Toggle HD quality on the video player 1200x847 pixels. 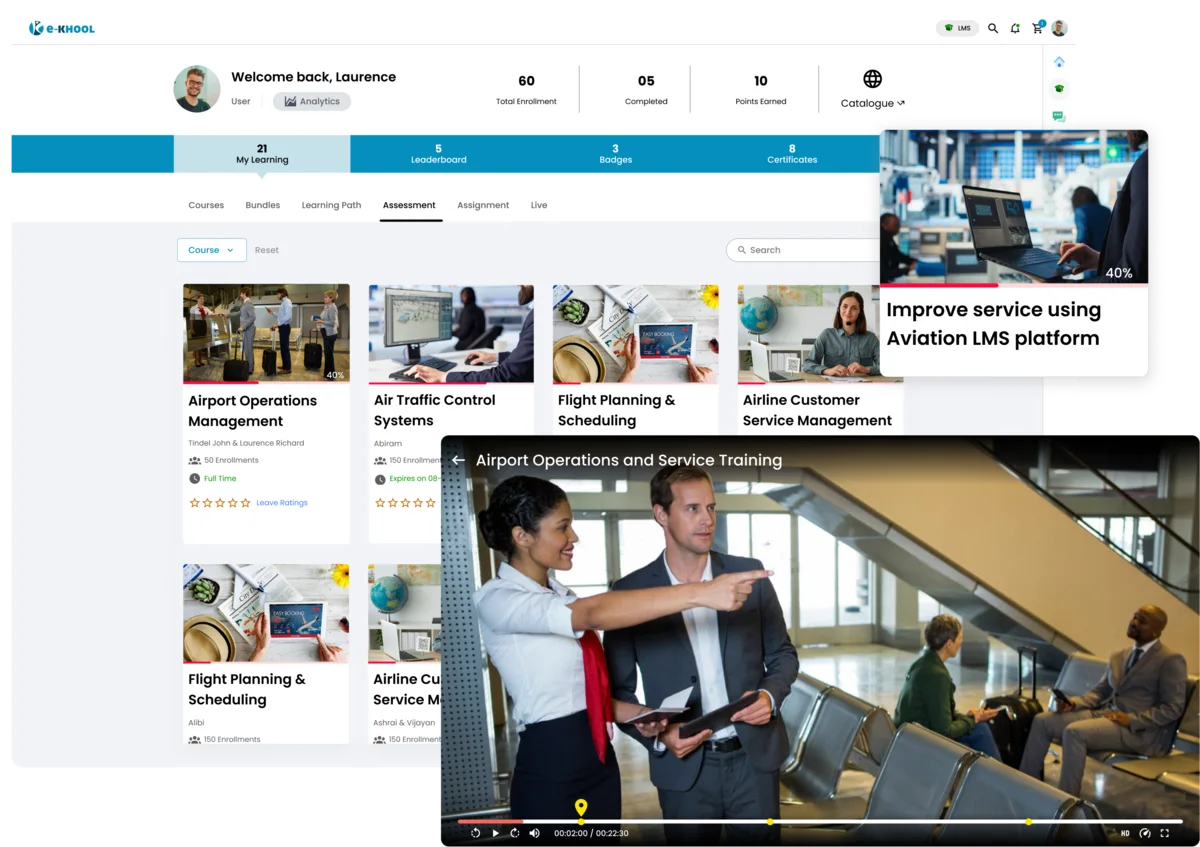tap(1125, 832)
